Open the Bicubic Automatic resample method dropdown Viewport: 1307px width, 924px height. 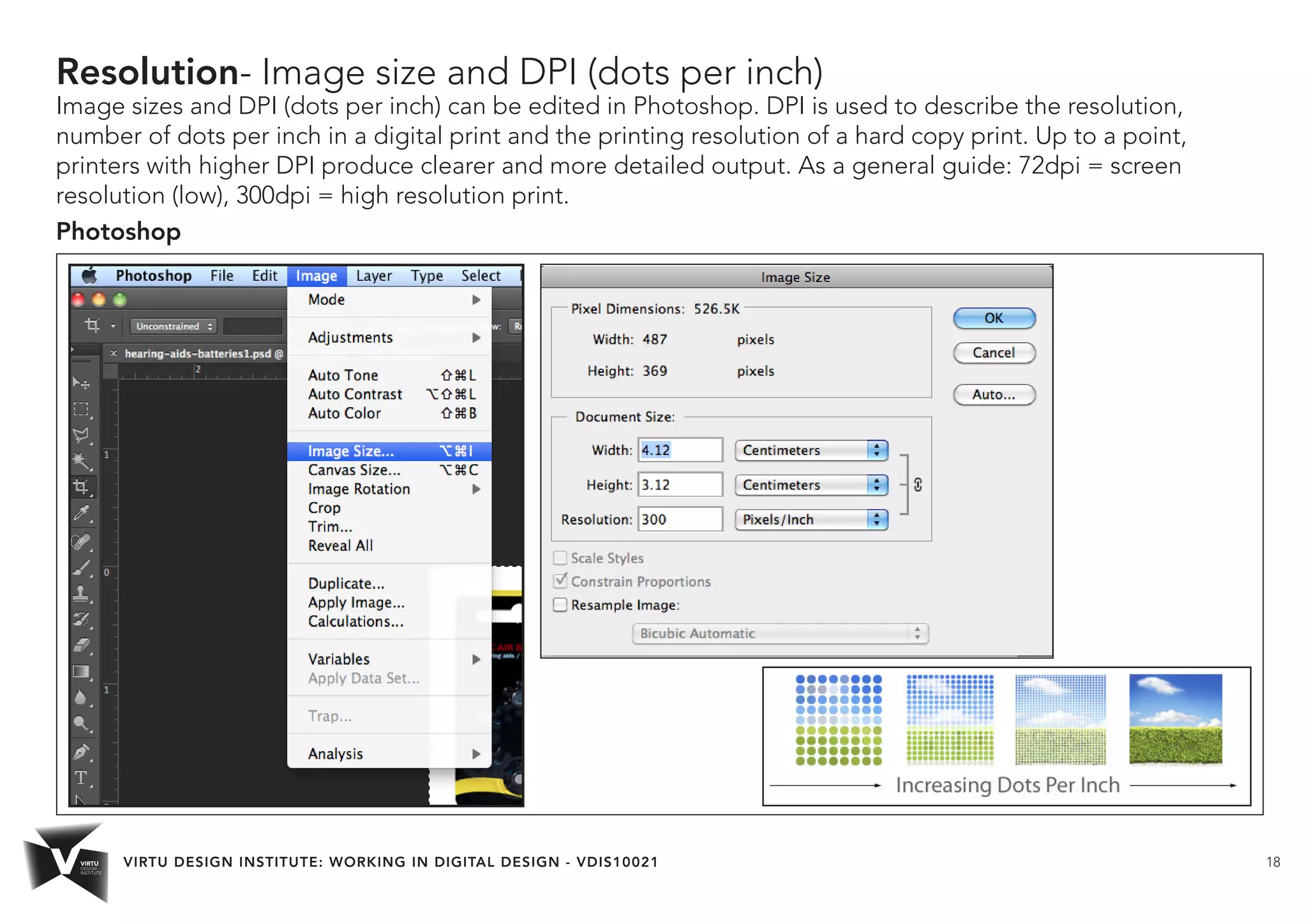pos(780,634)
